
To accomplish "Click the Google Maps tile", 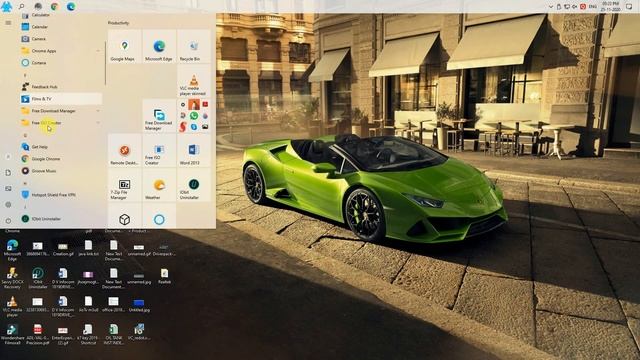I will [124, 47].
